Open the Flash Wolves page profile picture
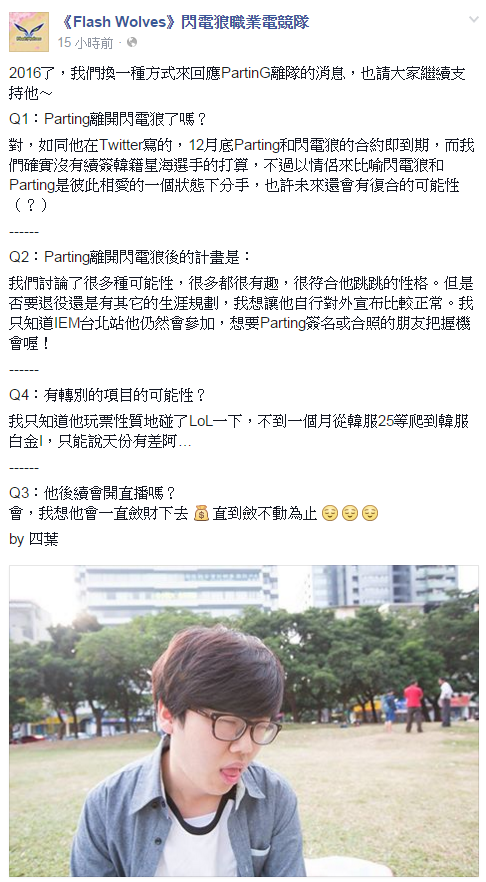 point(29,32)
